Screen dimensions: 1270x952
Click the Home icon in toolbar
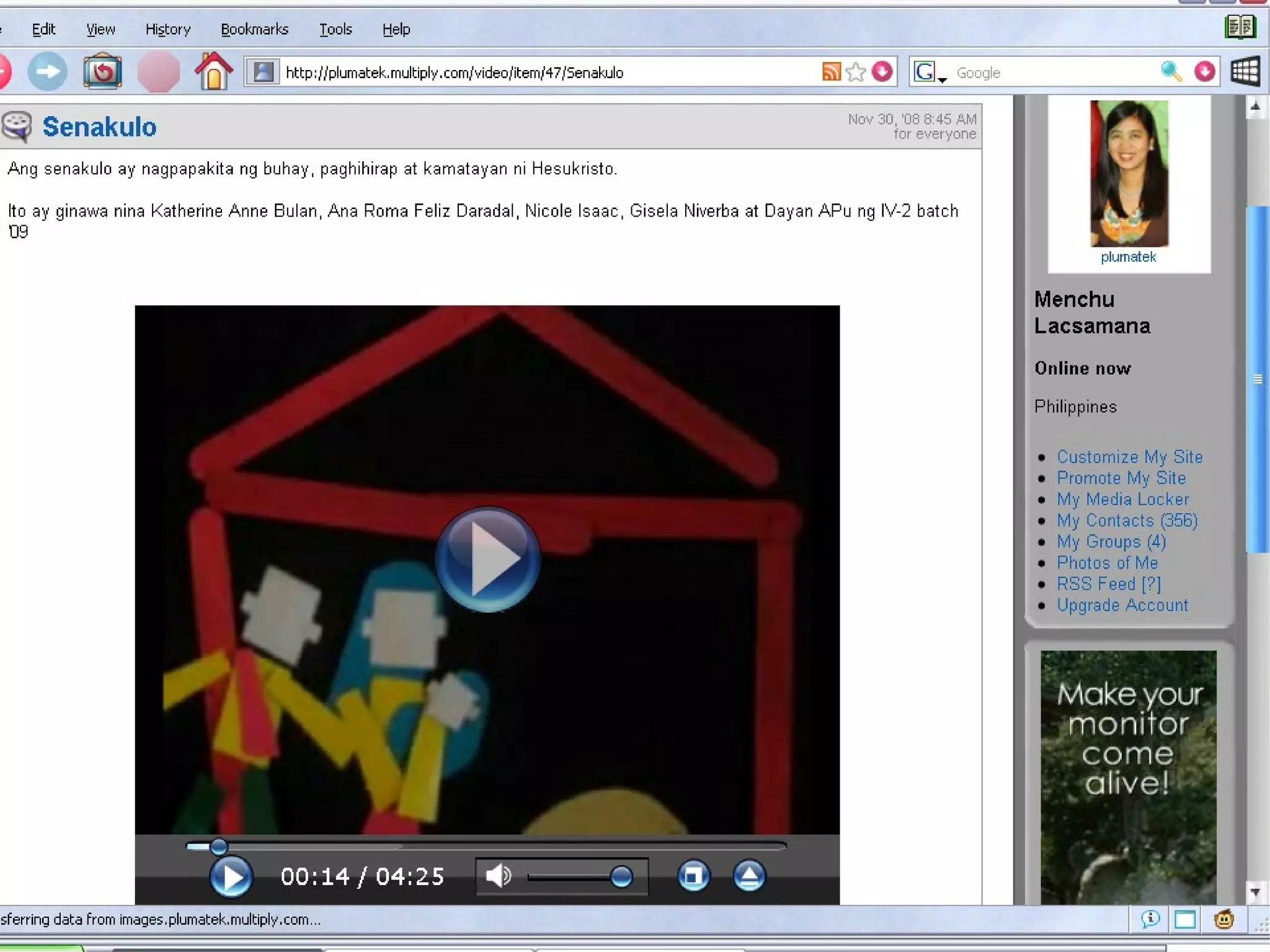pos(213,72)
